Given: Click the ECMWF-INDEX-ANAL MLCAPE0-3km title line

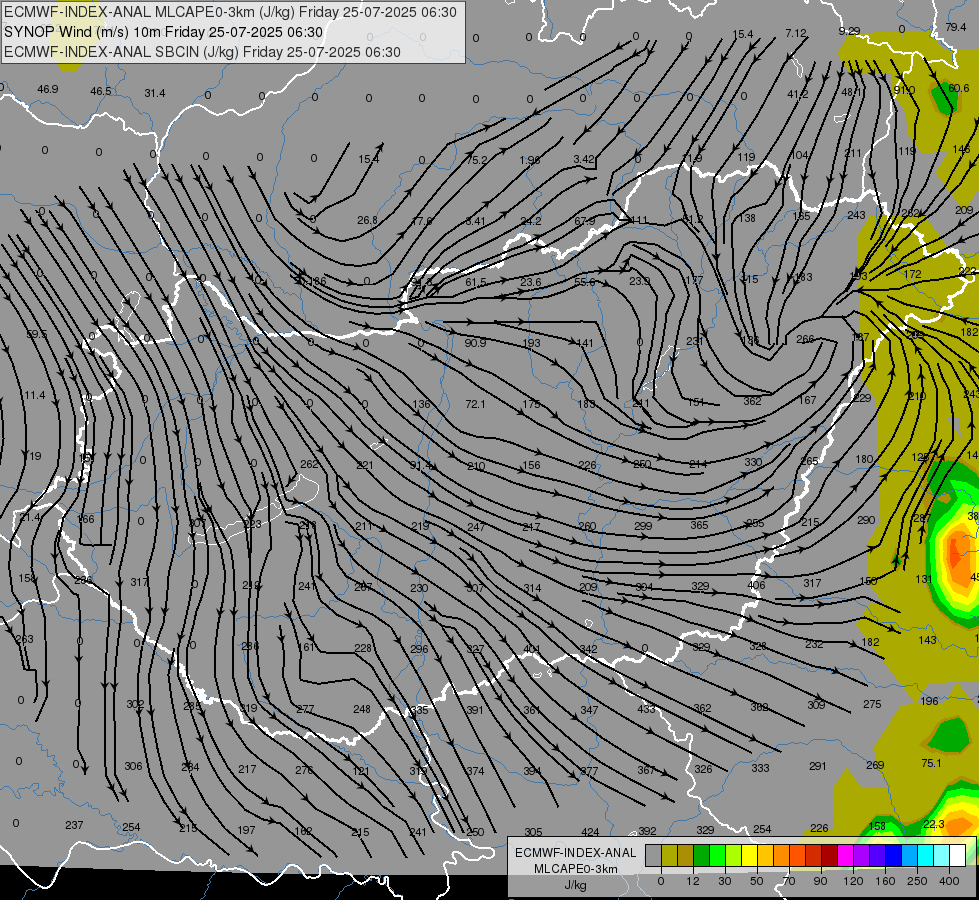Looking at the screenshot, I should click(230, 12).
